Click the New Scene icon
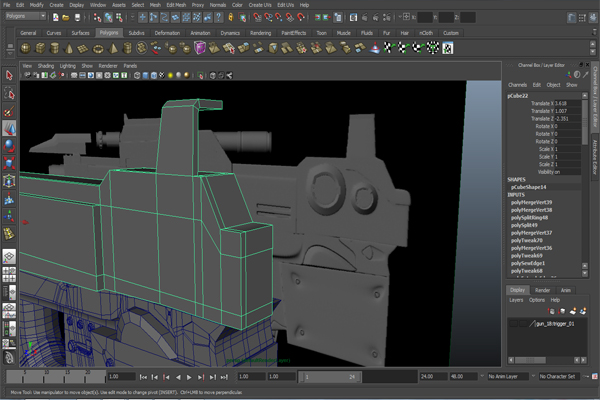This screenshot has height=400, width=600. pyautogui.click(x=55, y=17)
